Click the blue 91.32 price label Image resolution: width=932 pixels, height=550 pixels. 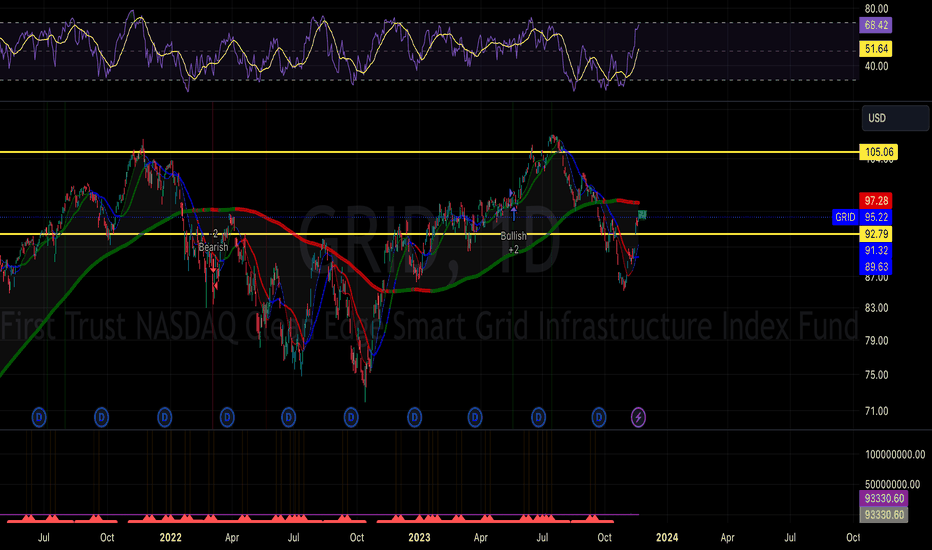point(876,250)
